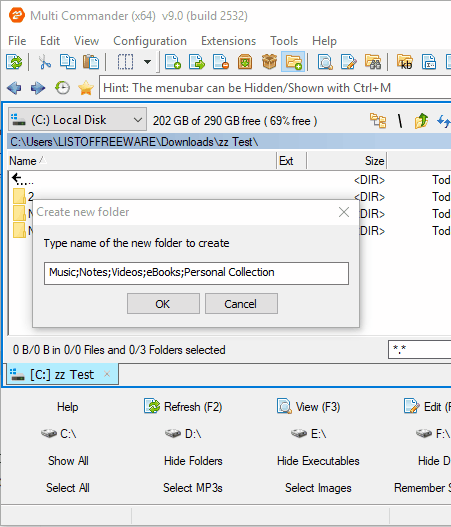This screenshot has width=451, height=527.
Task: Expand the (C:) Local Disk drive dropdown
Action: tap(77, 119)
